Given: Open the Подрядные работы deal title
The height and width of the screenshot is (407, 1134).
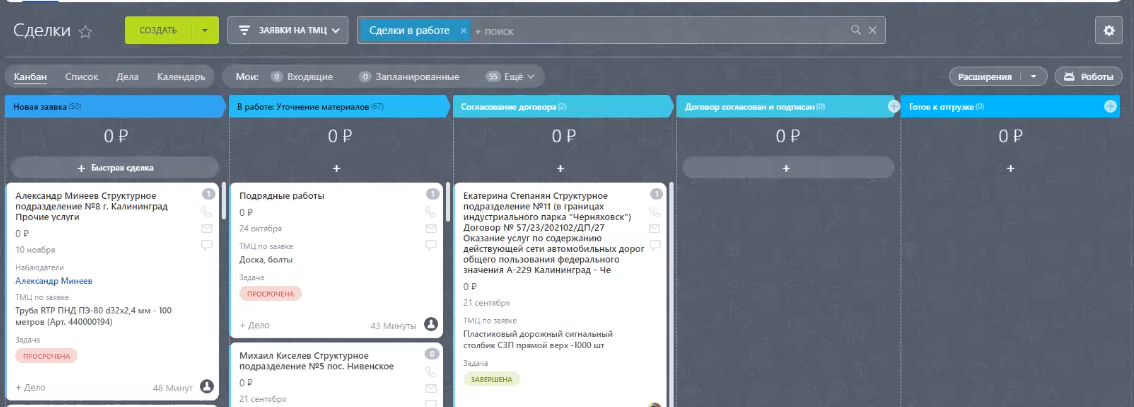Looking at the screenshot, I should click(282, 196).
